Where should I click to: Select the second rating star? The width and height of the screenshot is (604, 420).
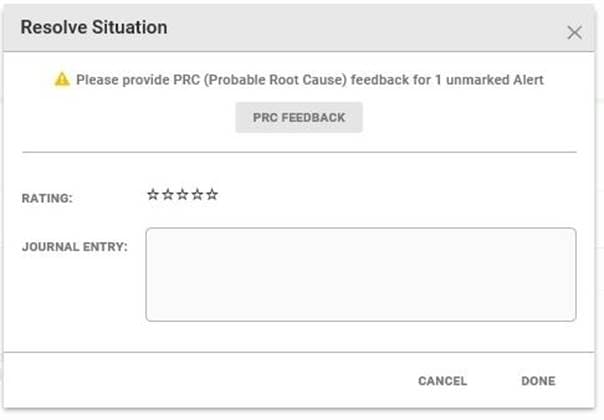(x=168, y=194)
